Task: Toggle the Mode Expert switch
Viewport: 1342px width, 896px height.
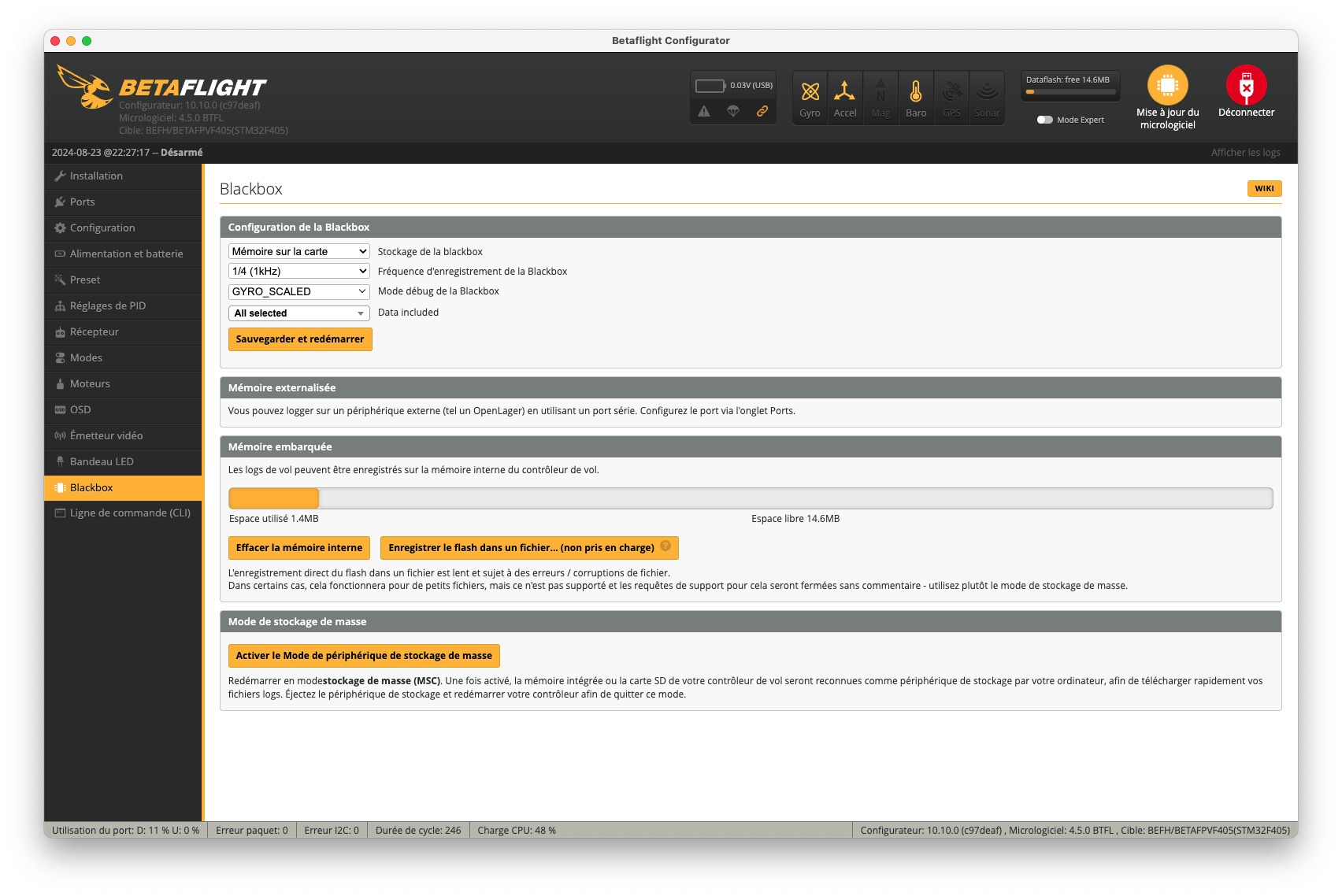Action: [1045, 120]
